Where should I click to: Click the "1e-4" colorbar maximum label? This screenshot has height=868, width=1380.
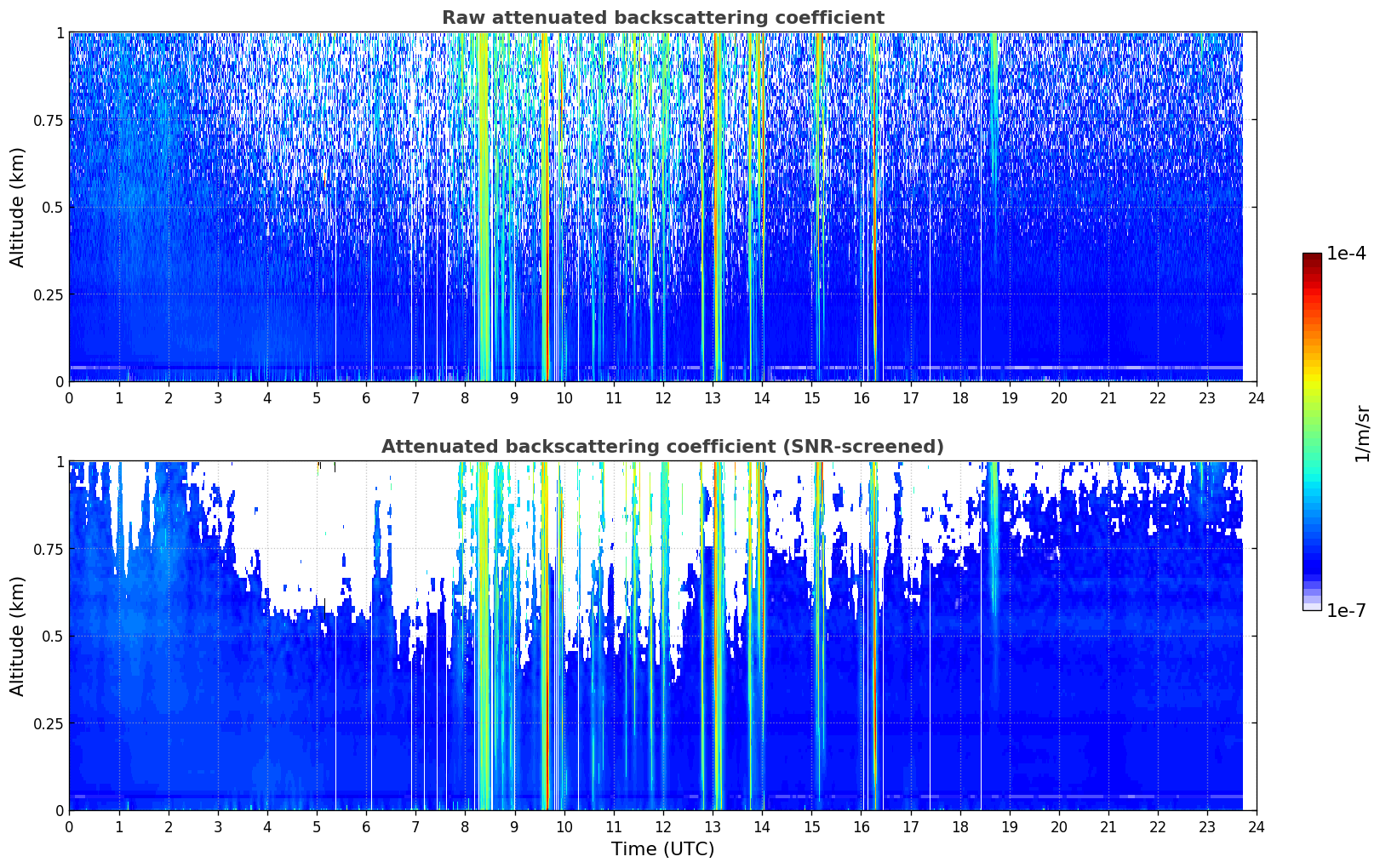[1346, 254]
